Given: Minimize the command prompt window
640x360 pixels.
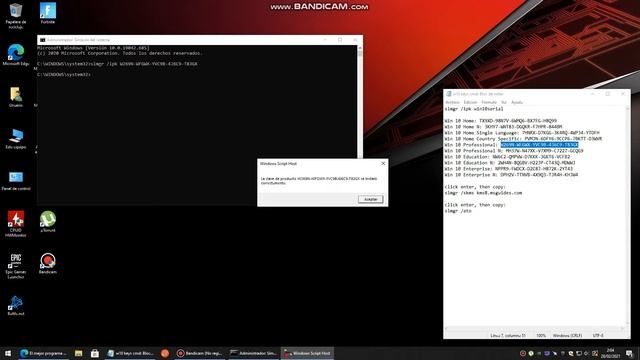Looking at the screenshot, I should pyautogui.click(x=325, y=40).
